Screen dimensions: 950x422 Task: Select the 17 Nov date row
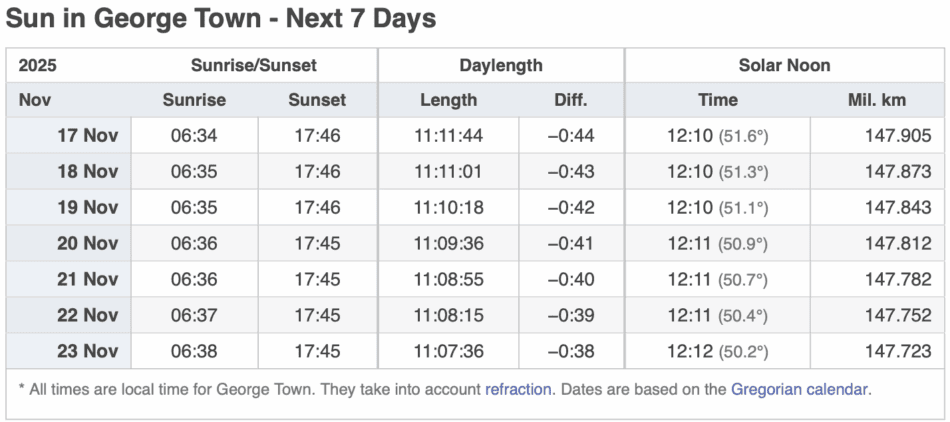pyautogui.click(x=87, y=136)
